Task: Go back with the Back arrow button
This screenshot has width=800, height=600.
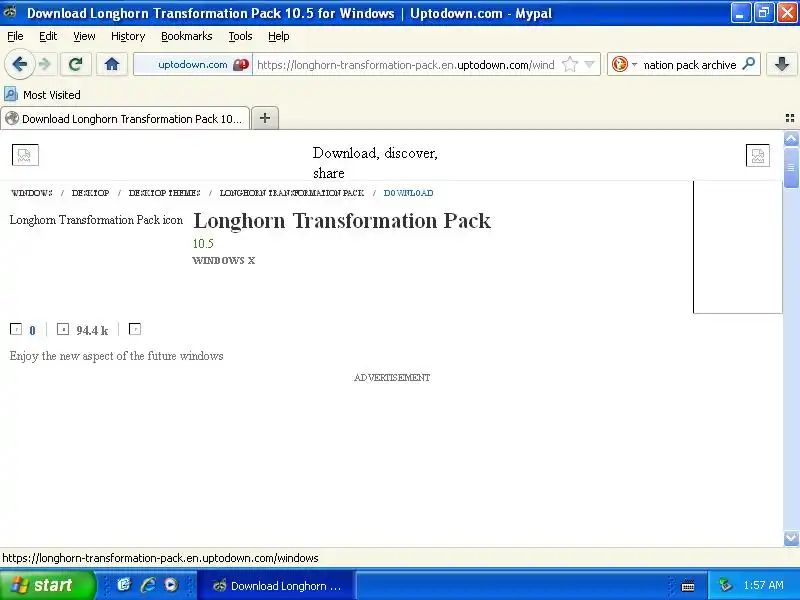Action: click(x=20, y=64)
